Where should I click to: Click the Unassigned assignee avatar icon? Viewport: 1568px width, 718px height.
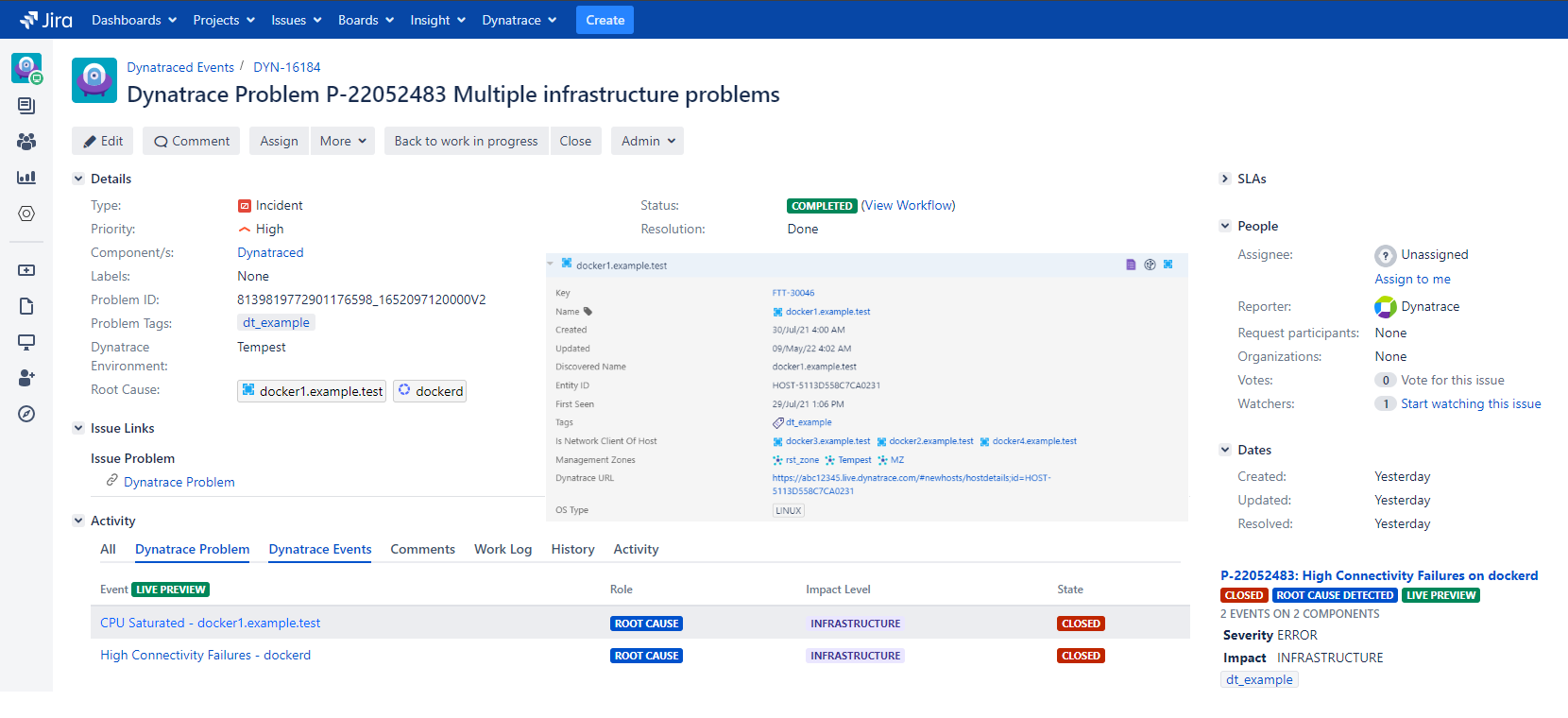[1386, 255]
